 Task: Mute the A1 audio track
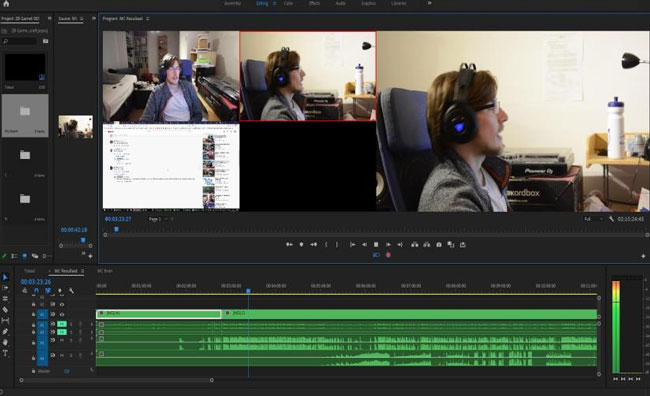coord(62,324)
